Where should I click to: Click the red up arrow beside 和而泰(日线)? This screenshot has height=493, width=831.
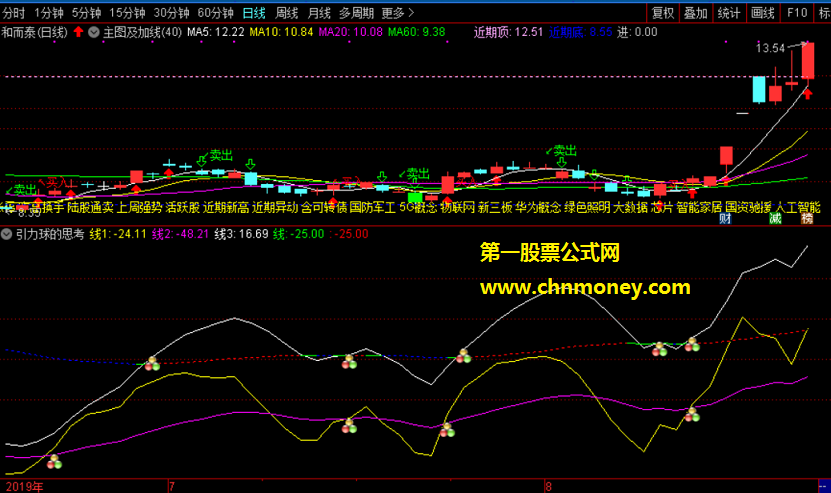pos(78,32)
